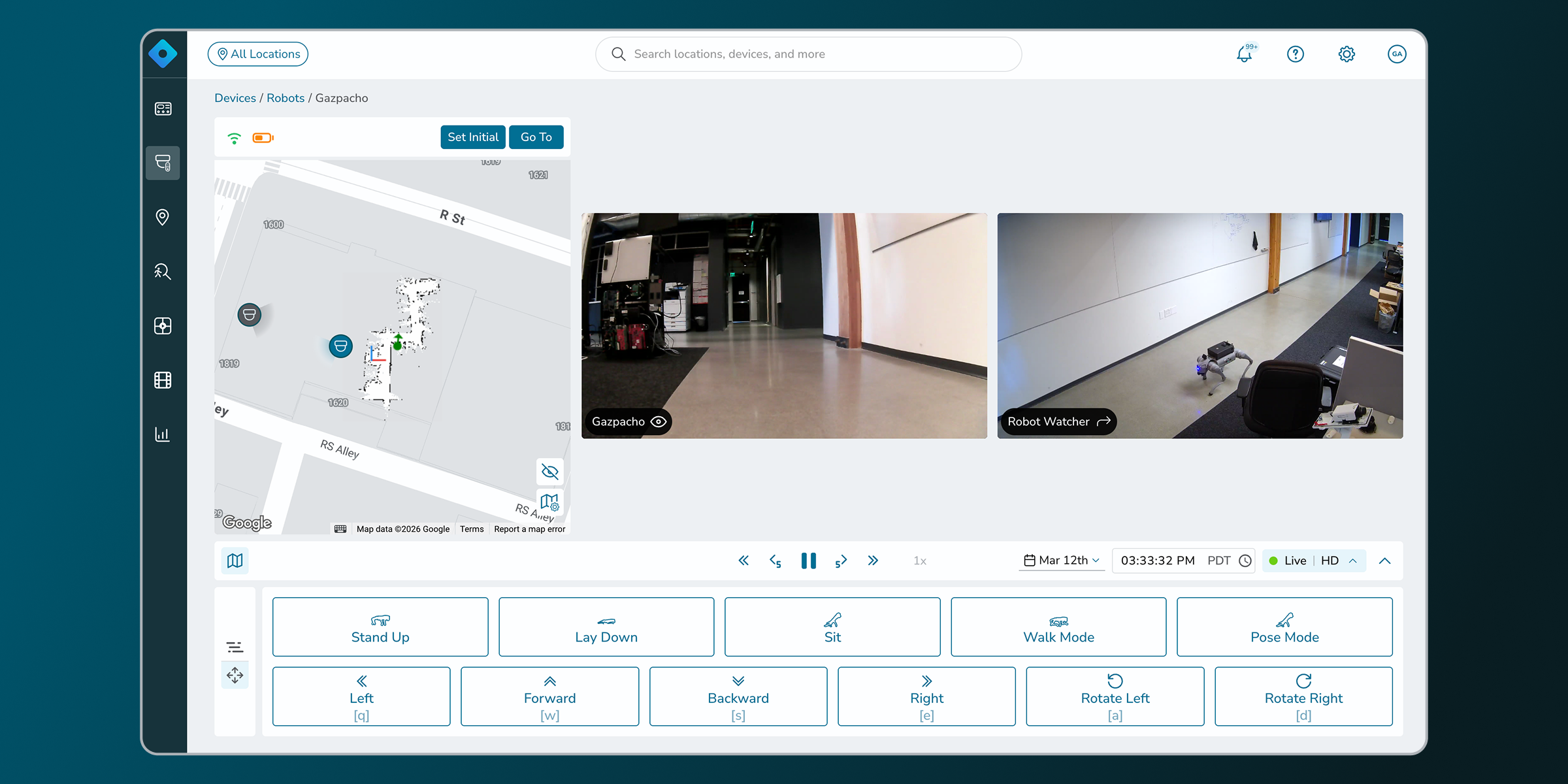Hide map overlays with the eye-slash toggle
Viewport: 1568px width, 784px height.
(549, 471)
